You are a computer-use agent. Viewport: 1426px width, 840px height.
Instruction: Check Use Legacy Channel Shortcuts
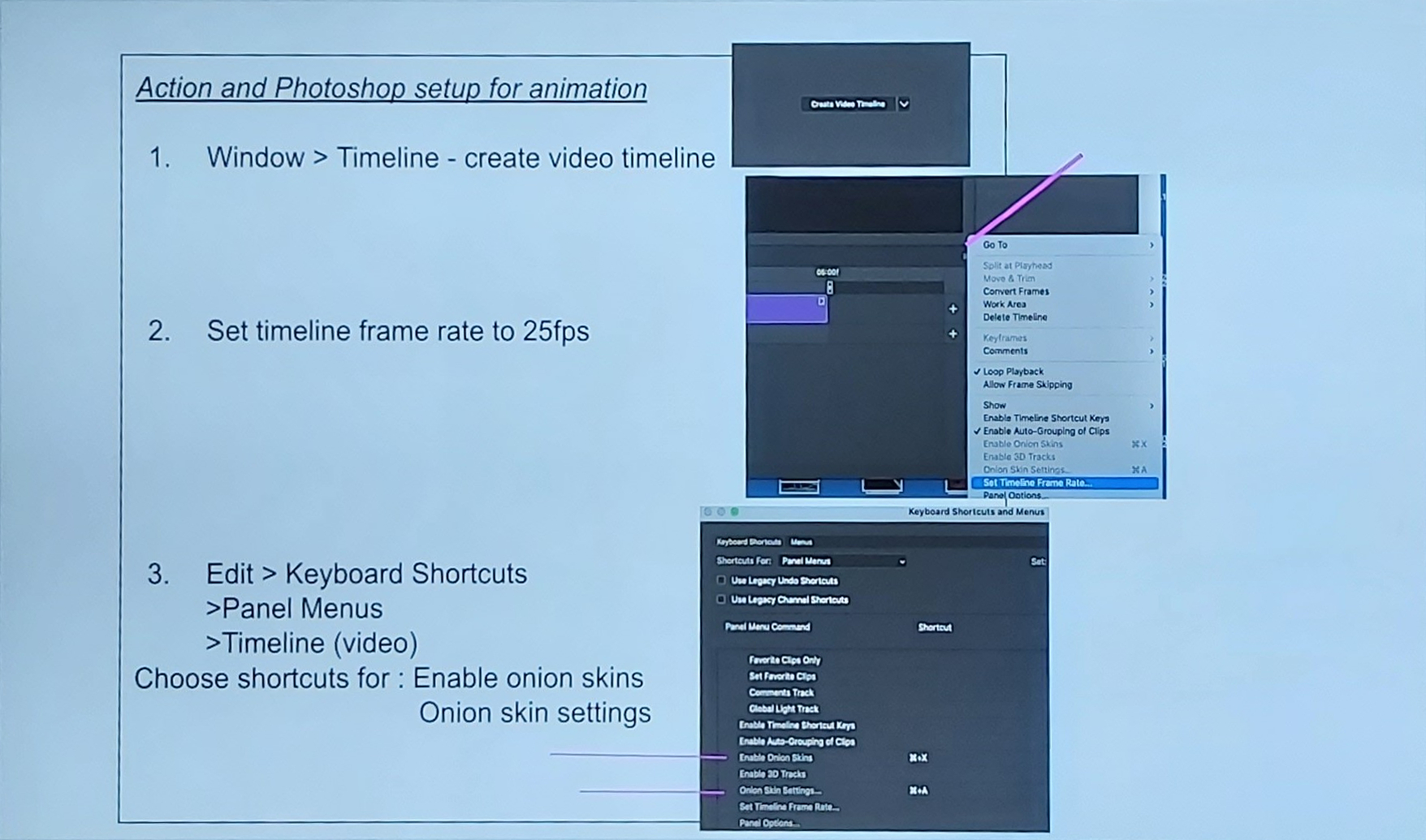point(721,600)
